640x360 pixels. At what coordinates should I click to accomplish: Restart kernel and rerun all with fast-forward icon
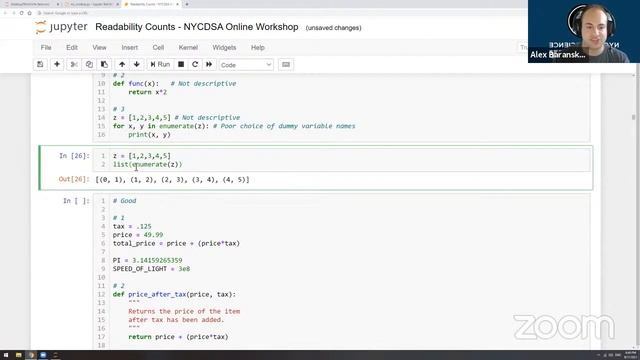point(209,64)
